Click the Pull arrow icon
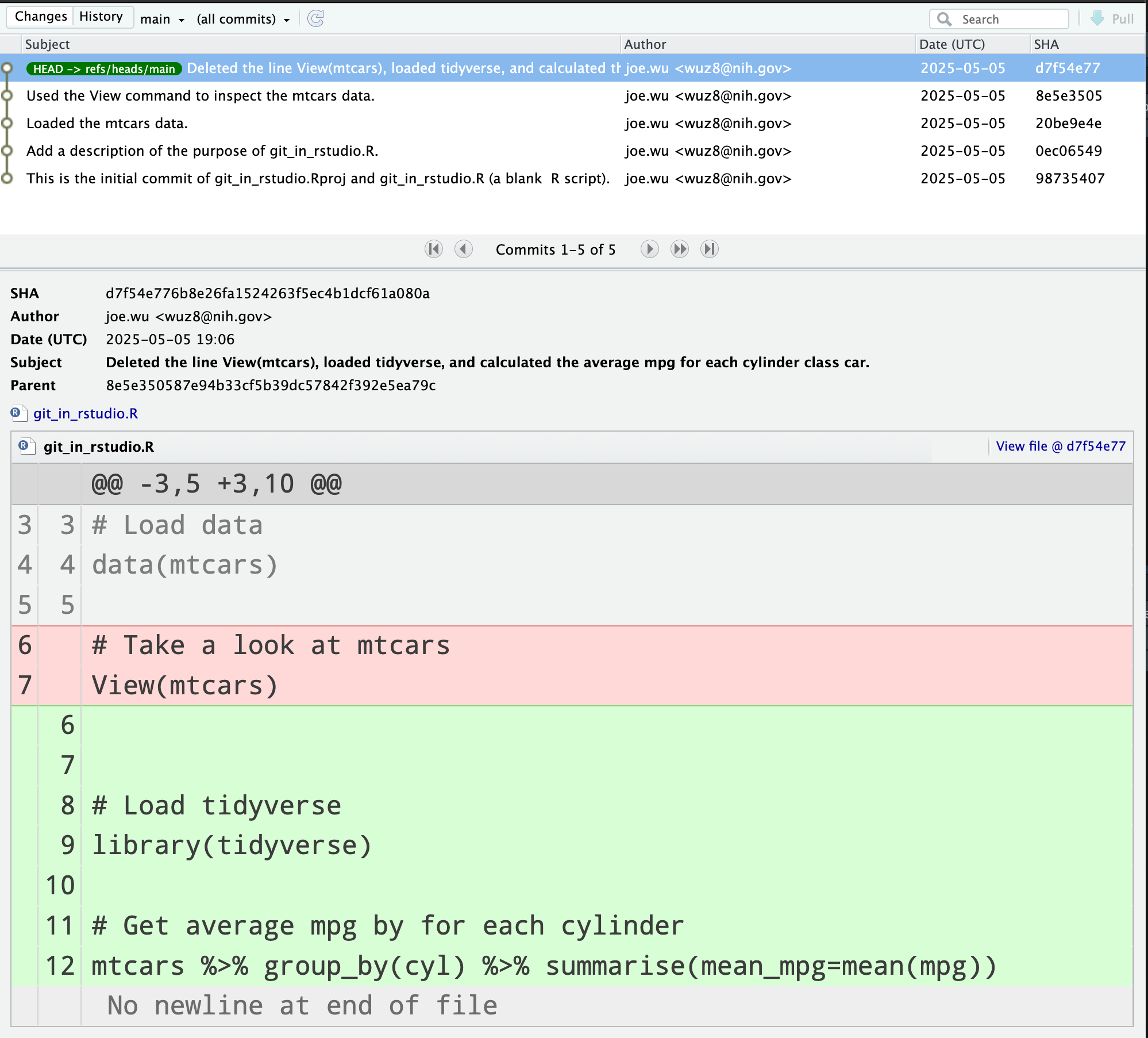The height and width of the screenshot is (1038, 1148). (x=1097, y=18)
